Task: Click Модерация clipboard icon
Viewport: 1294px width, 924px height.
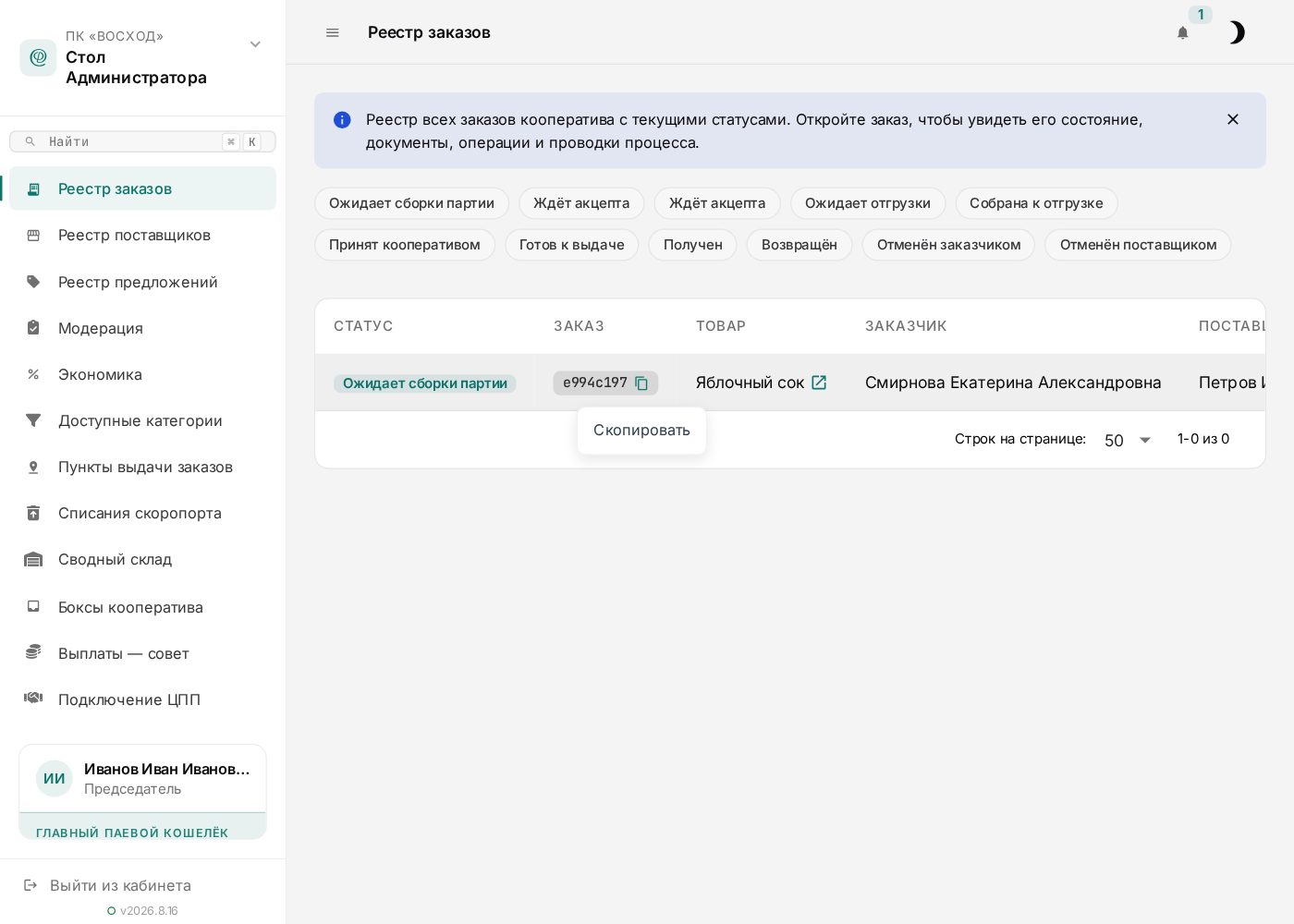Action: coord(33,328)
